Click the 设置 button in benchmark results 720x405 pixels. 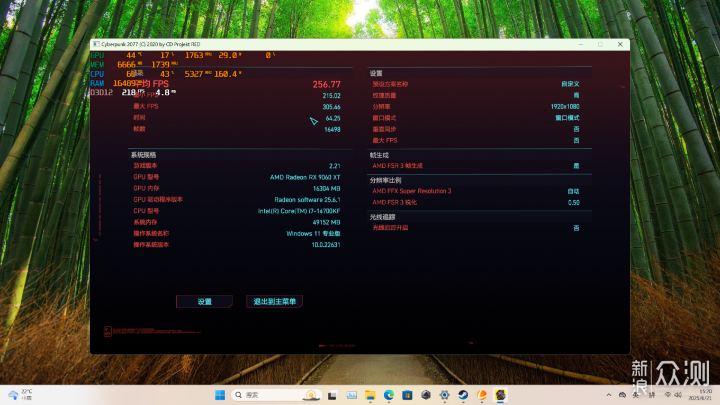click(204, 302)
